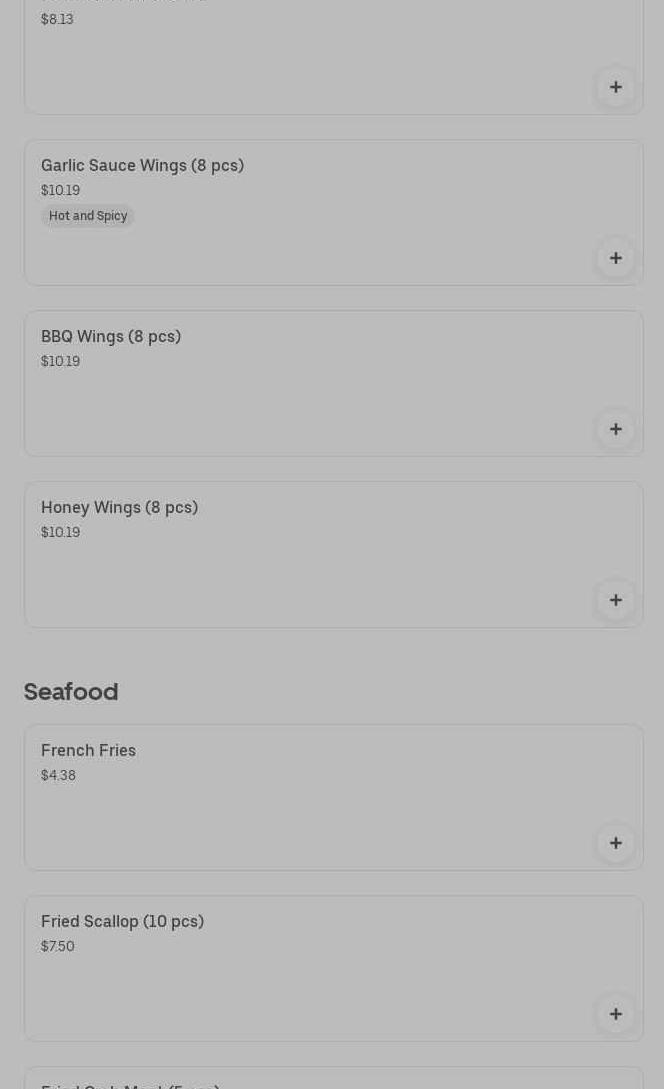This screenshot has width=664, height=1089.
Task: Click the $8.13 price label
Action: pyautogui.click(x=57, y=19)
